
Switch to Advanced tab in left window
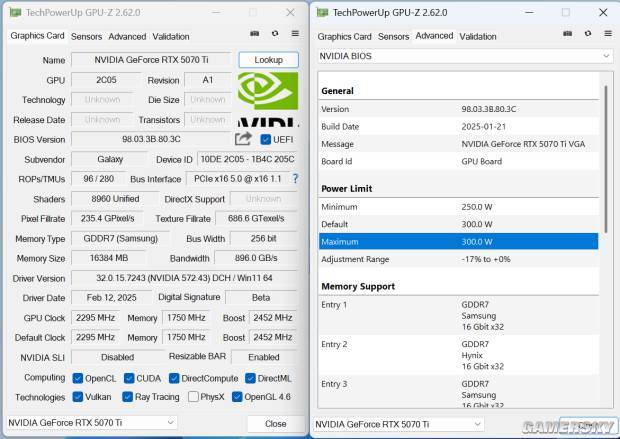(x=127, y=36)
